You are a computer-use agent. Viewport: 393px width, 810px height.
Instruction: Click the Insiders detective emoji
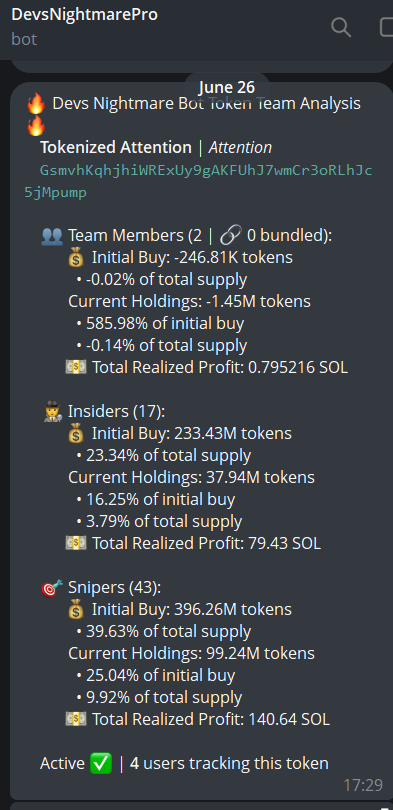(53, 412)
